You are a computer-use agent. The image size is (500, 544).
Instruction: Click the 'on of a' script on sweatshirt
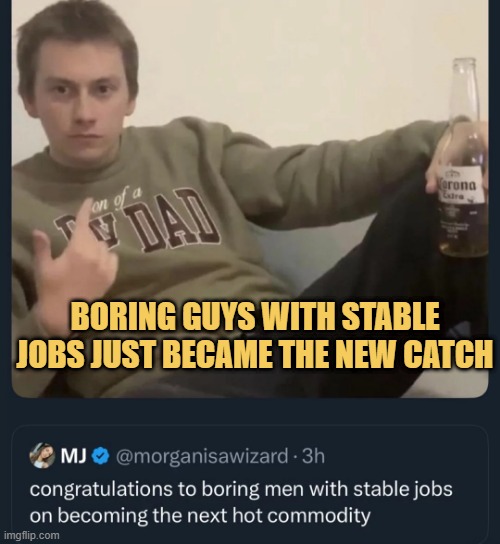click(116, 202)
